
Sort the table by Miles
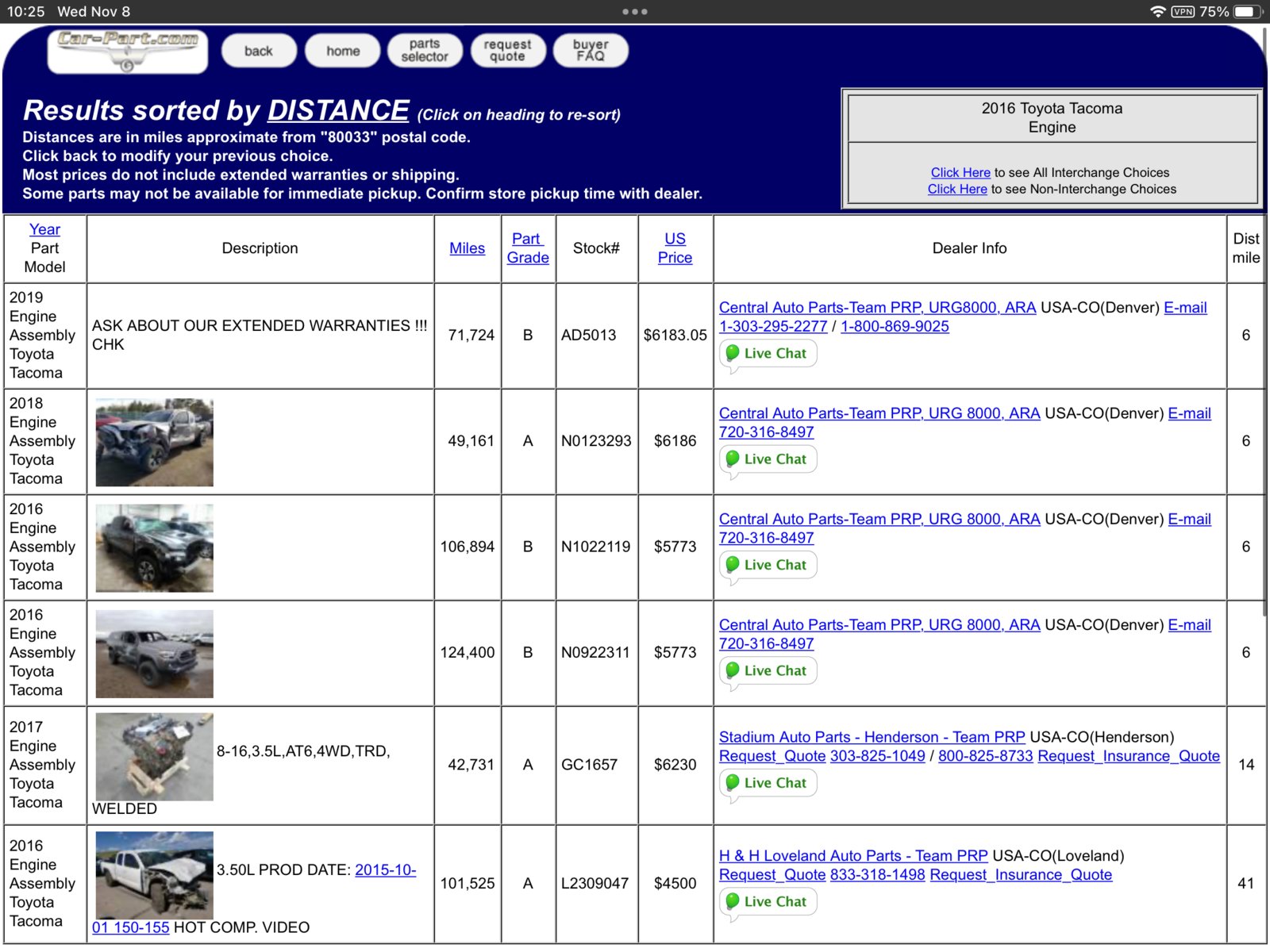467,248
